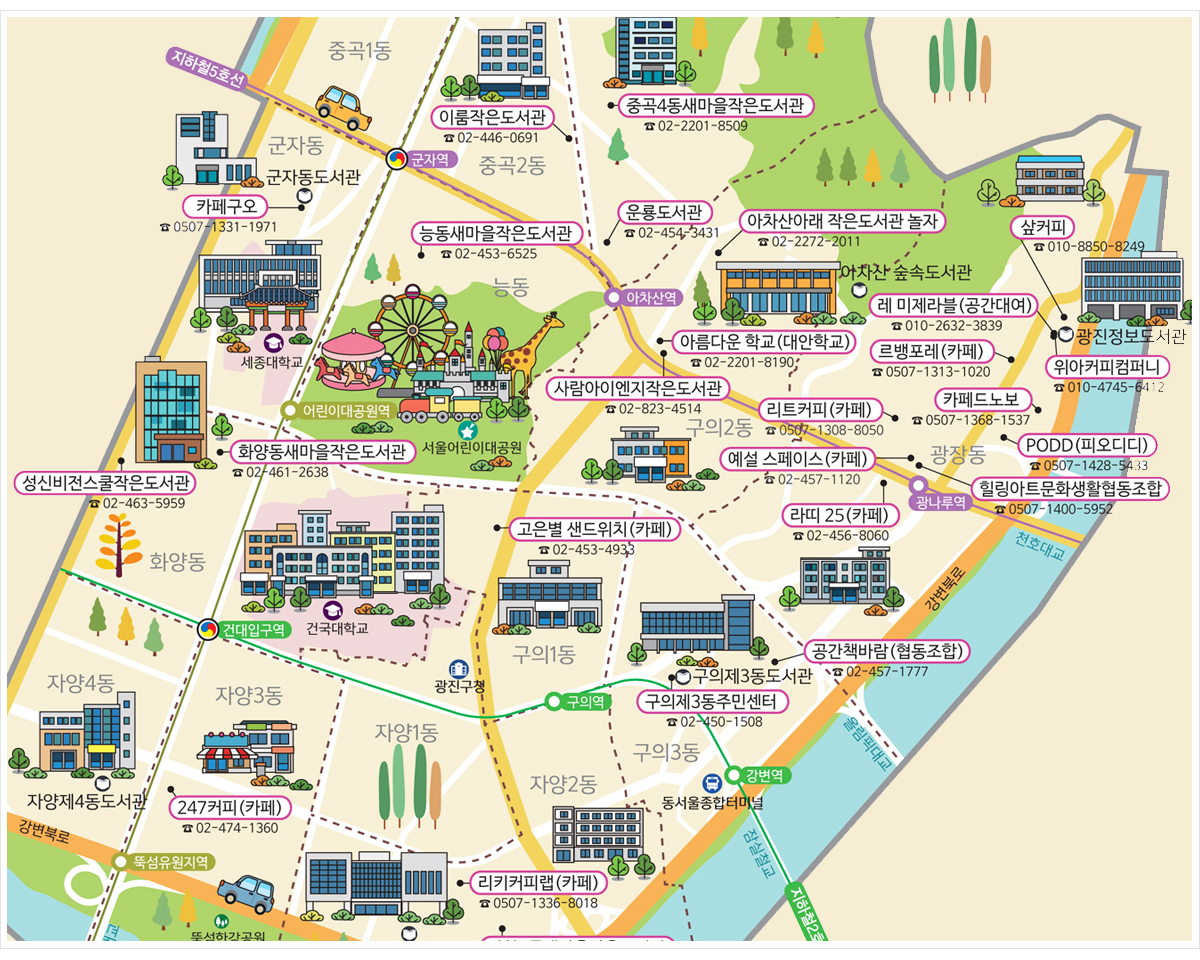Open the 르뱅포레(카페) label
This screenshot has width=1200, height=960.
pyautogui.click(x=933, y=350)
